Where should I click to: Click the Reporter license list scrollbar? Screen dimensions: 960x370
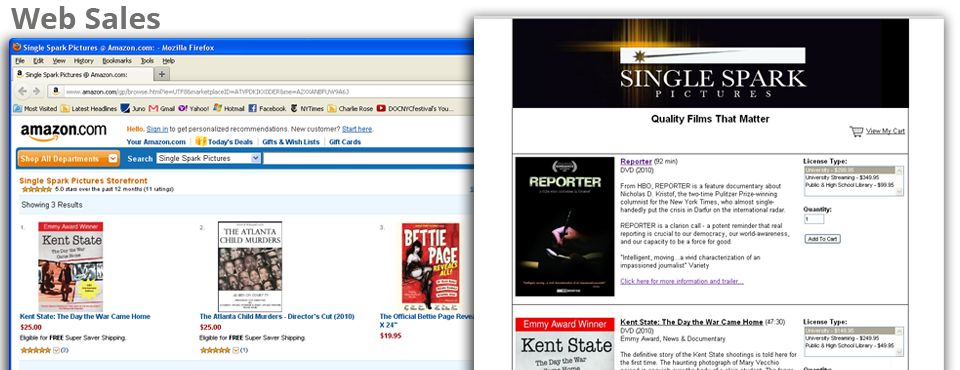(x=899, y=181)
